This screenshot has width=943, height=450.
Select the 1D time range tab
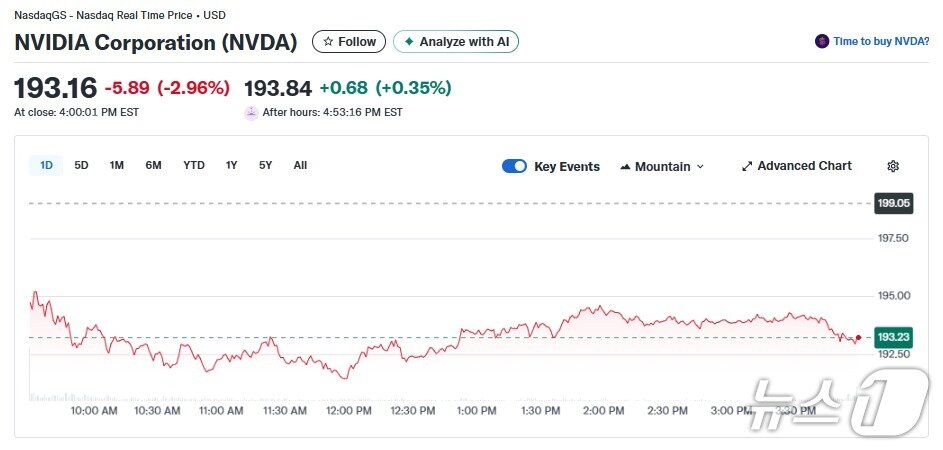pyautogui.click(x=46, y=165)
